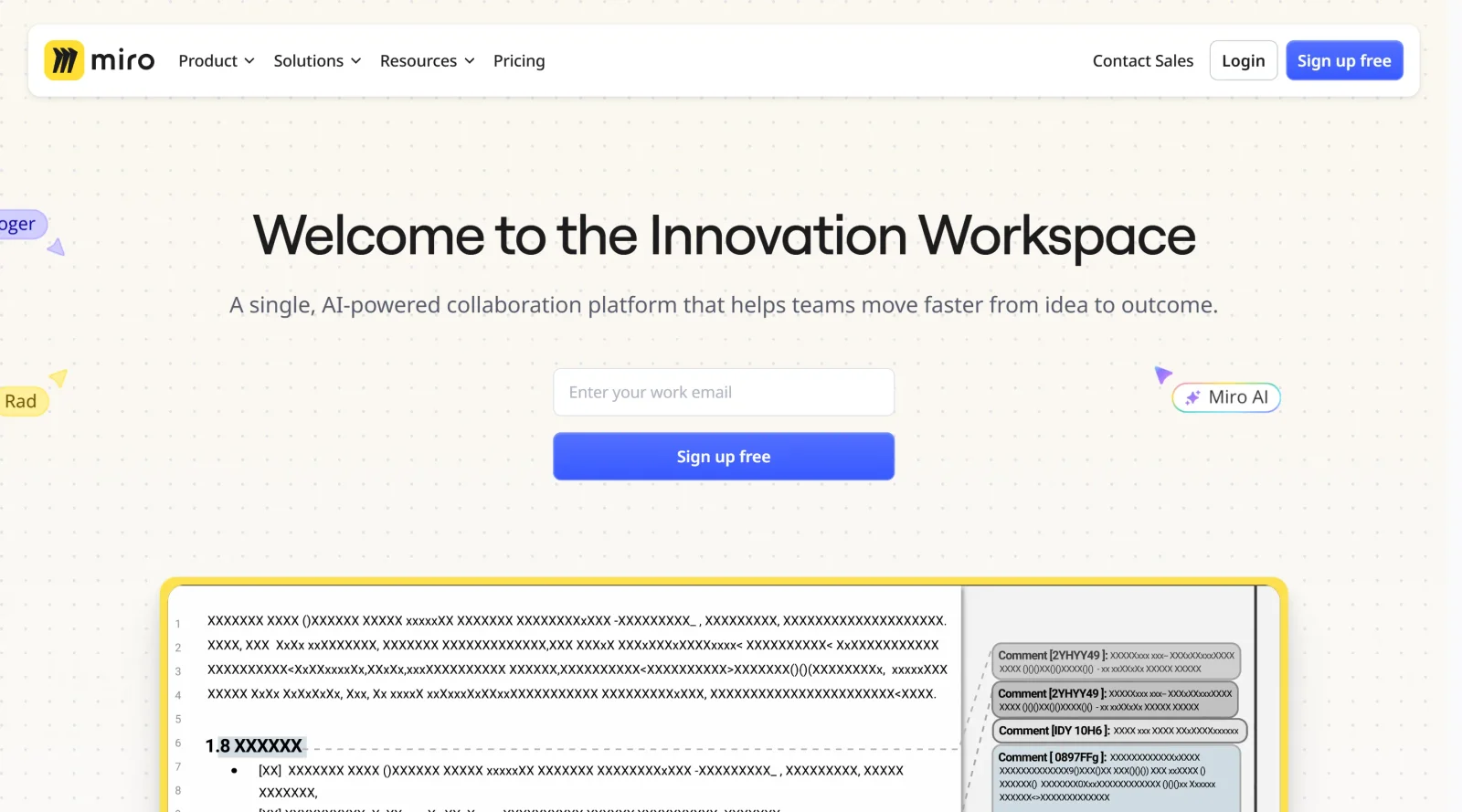Click the Welcome to the Innovation Workspace heading

pyautogui.click(x=724, y=236)
